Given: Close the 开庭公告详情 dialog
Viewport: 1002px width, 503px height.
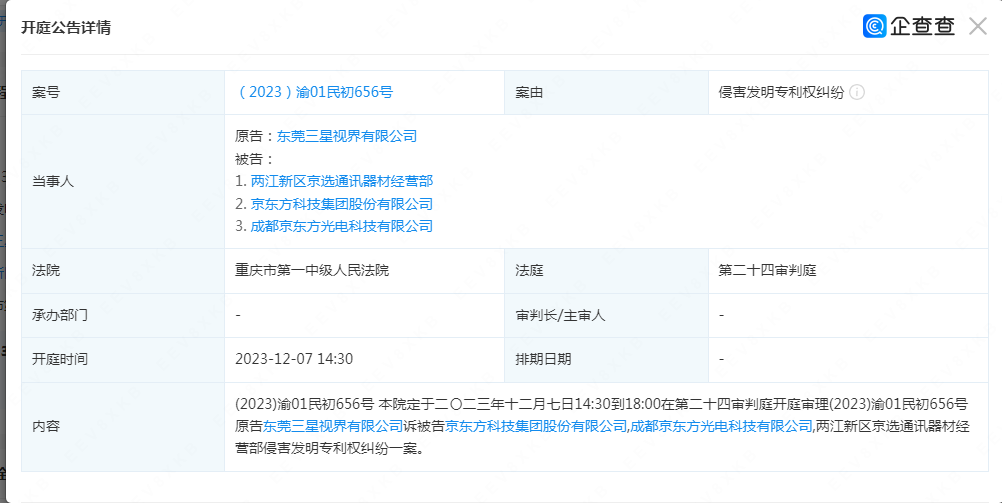Looking at the screenshot, I should (x=978, y=26).
